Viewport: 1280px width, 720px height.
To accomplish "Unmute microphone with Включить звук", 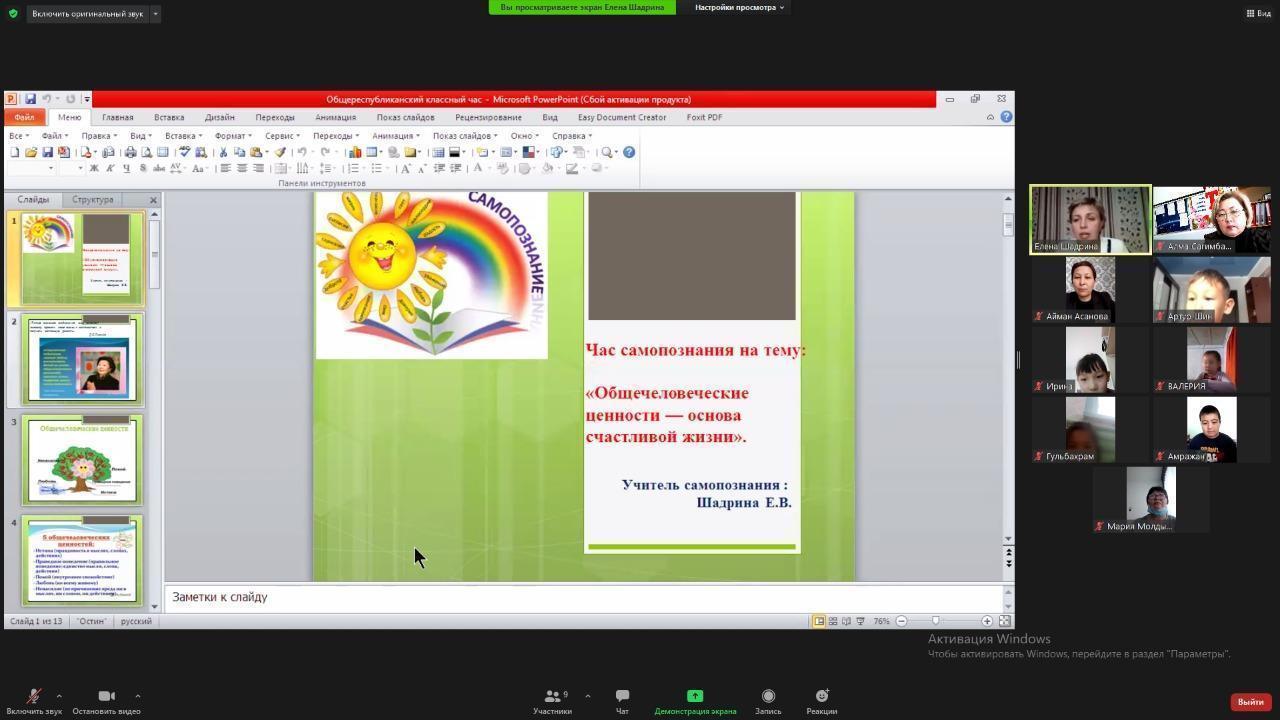I will (x=33, y=697).
